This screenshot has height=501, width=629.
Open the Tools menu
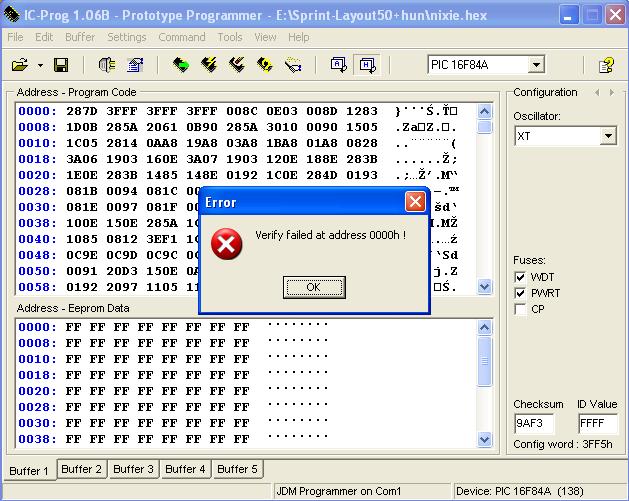[x=230, y=37]
